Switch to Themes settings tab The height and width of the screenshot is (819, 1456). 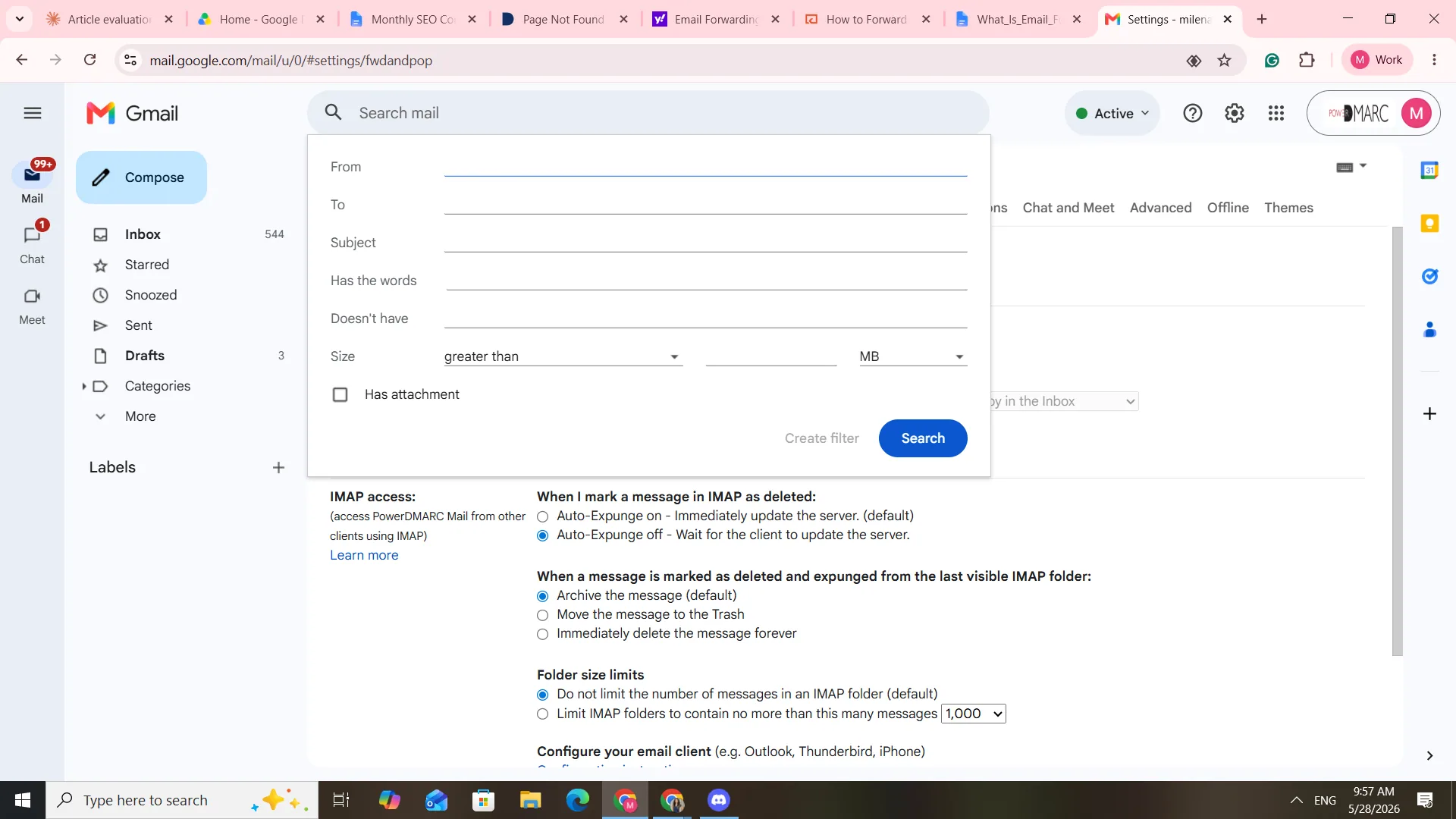pos(1288,208)
